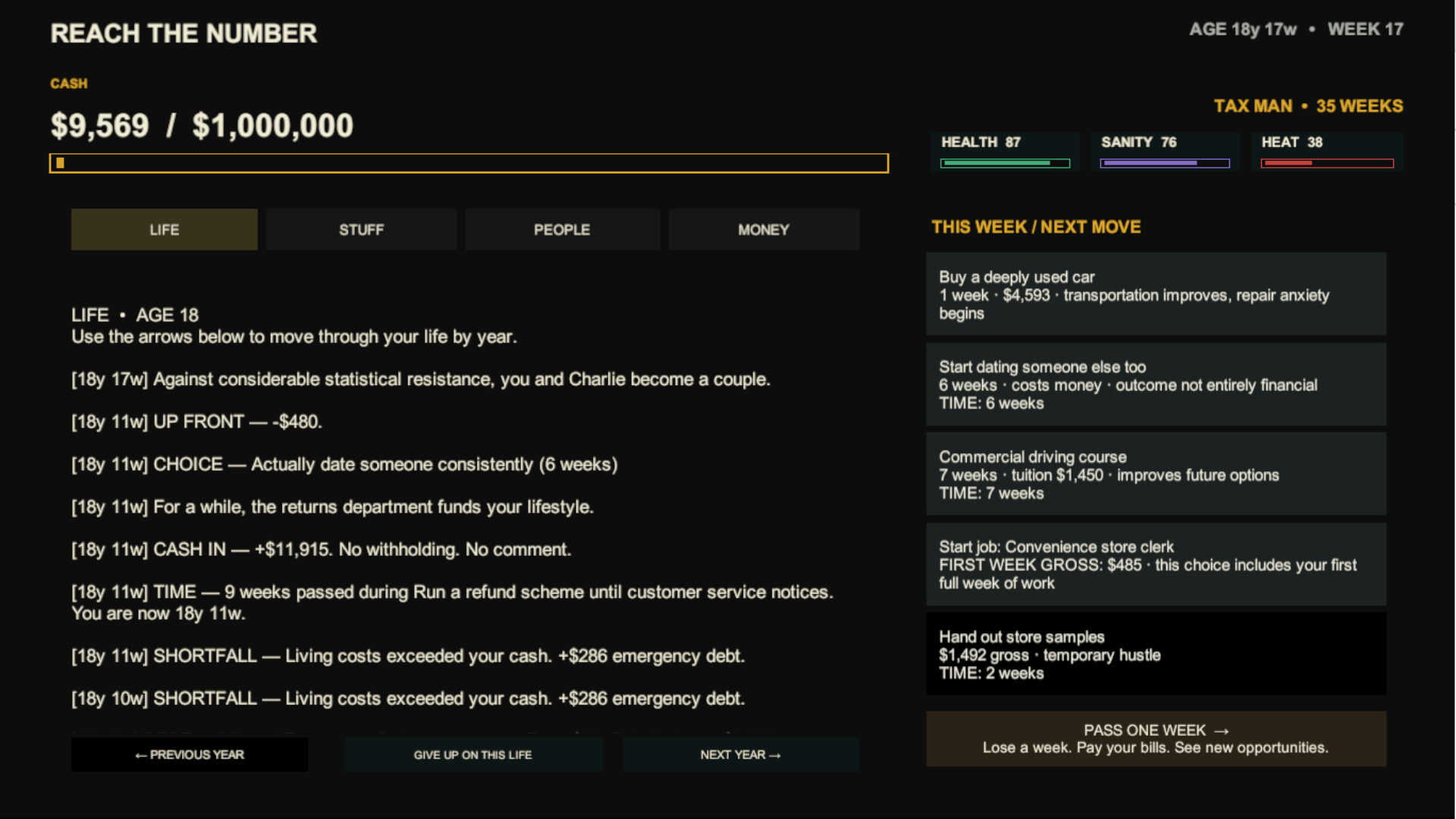Click the SANITY 76 meter
Screen dimensions: 1456x819
click(x=1165, y=152)
